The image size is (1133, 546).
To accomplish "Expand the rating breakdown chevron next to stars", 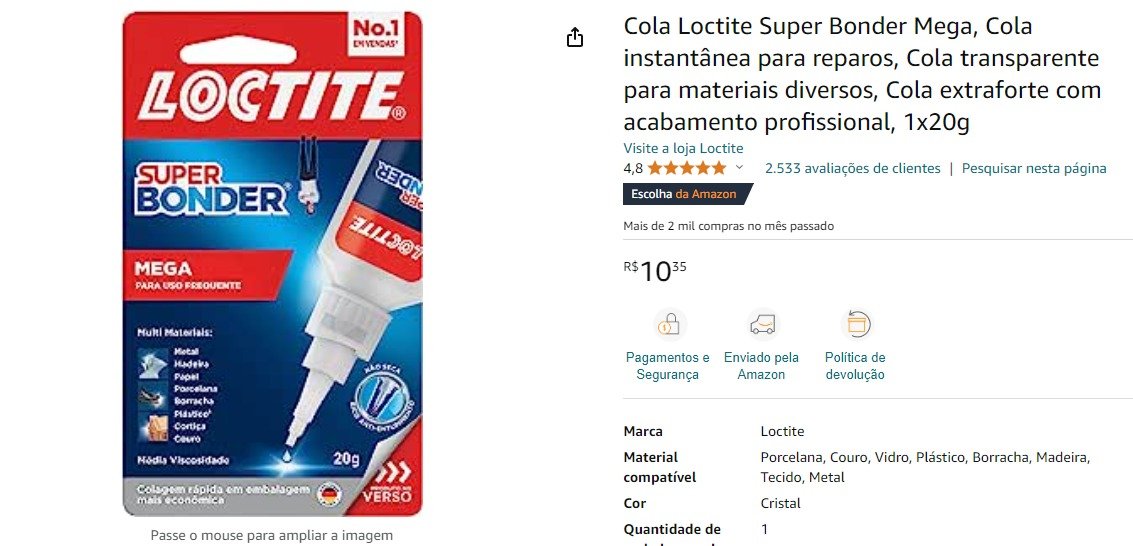I will click(739, 168).
